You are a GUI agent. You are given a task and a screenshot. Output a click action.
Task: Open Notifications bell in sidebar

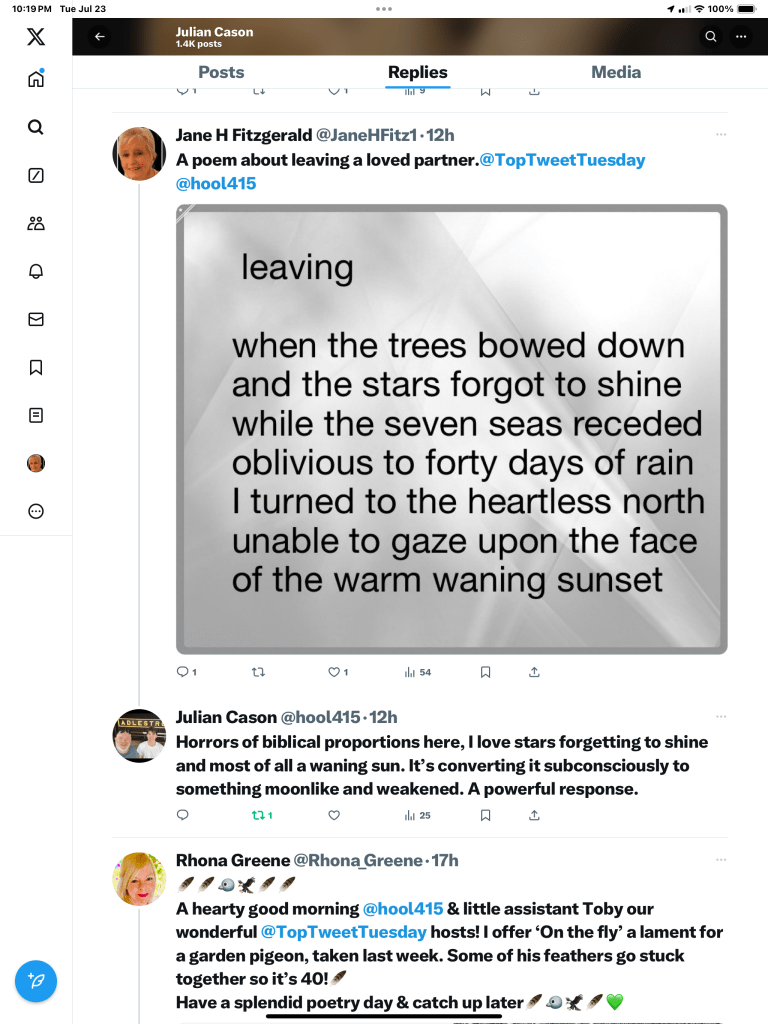36,271
